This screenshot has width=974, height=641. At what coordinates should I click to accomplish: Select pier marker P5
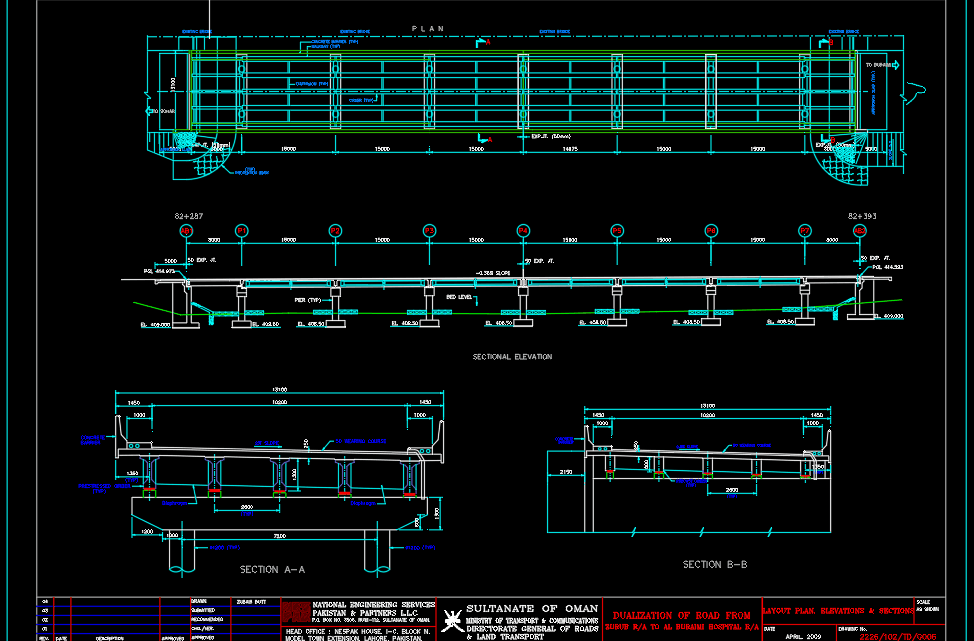coord(617,231)
